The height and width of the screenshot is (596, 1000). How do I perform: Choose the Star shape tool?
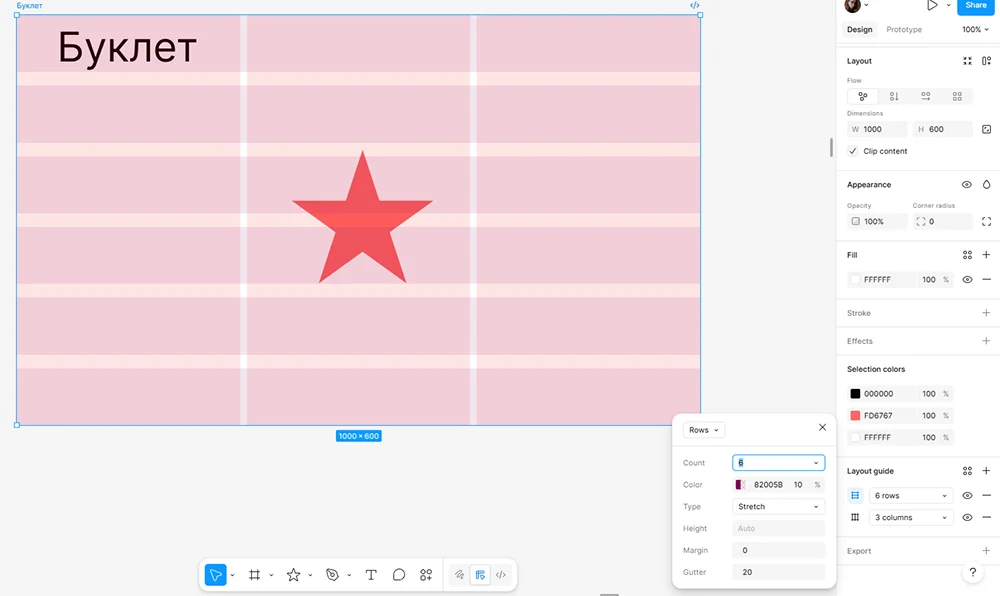point(293,575)
